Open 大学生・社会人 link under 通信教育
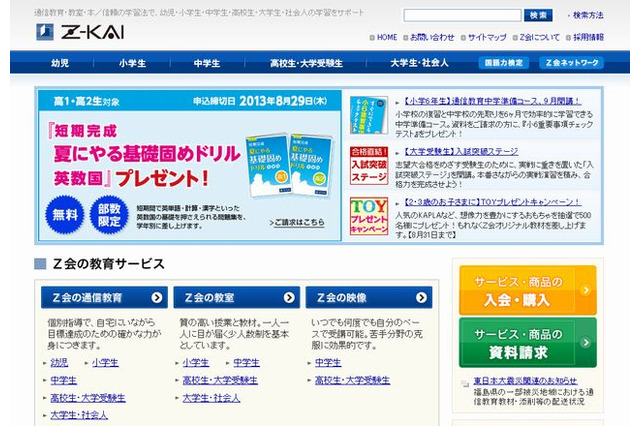This screenshot has width=640, height=426. click(79, 415)
